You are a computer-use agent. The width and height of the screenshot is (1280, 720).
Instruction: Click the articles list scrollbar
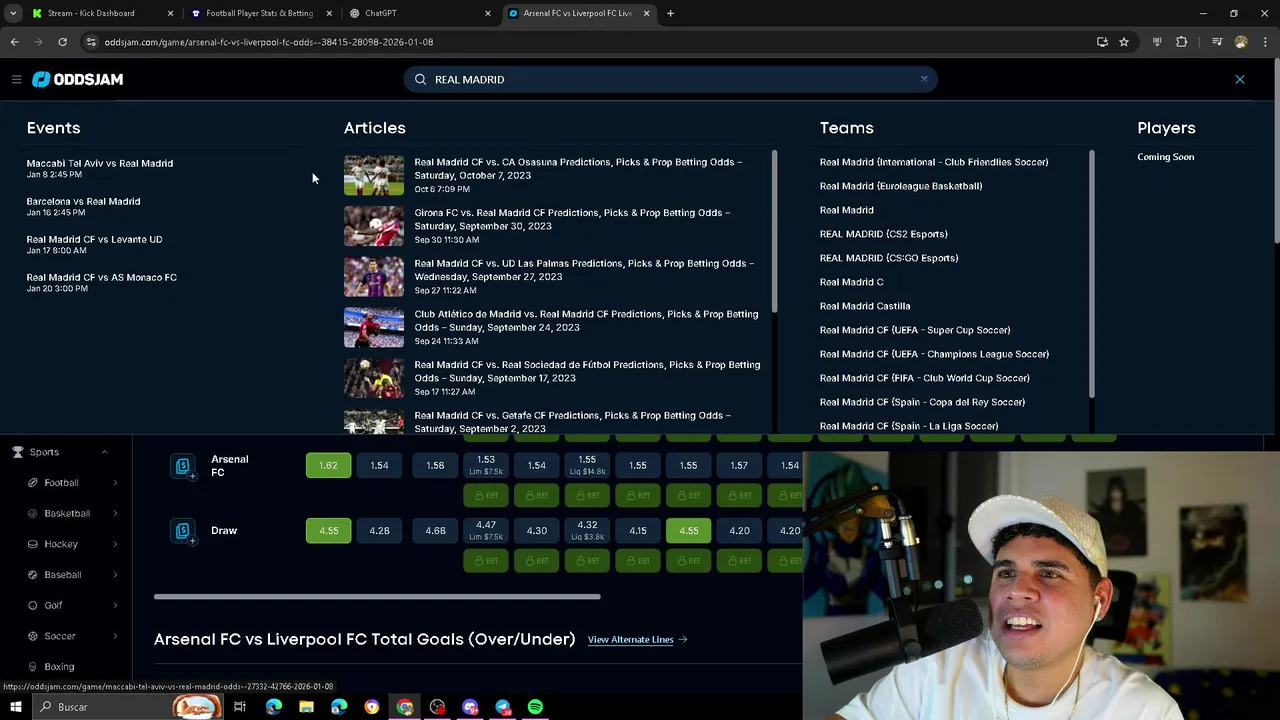coord(774,230)
